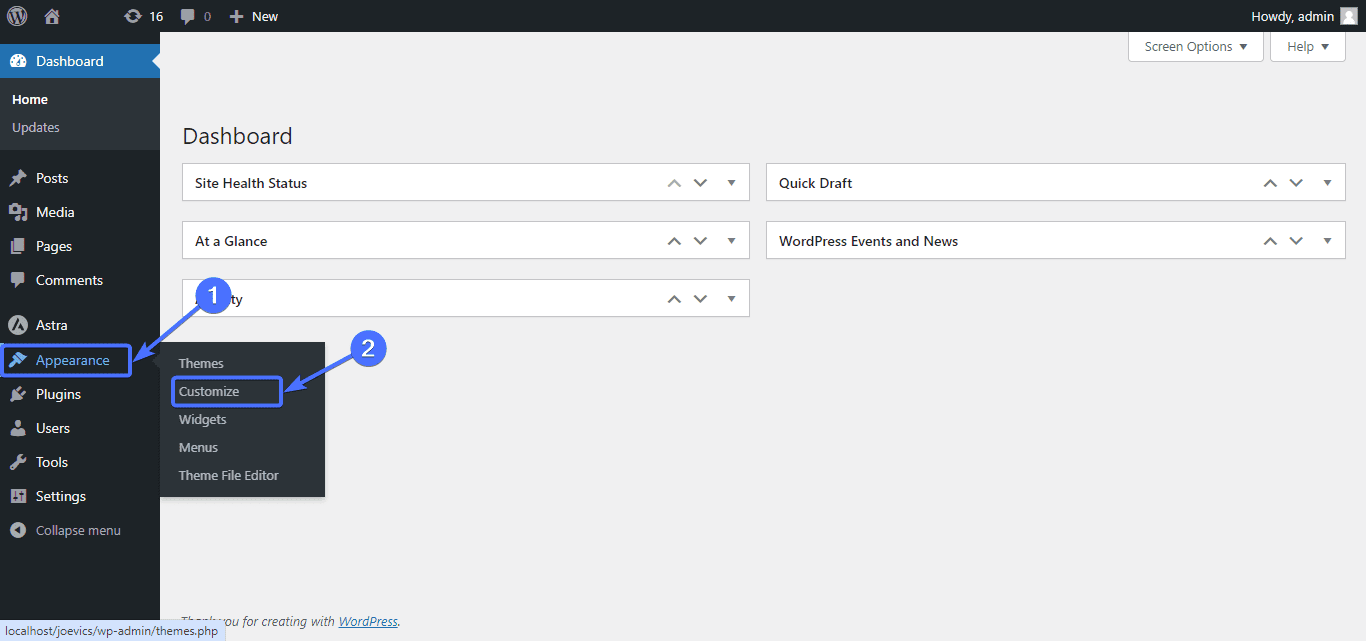Open the Dashboard sidebar menu
1366x641 pixels.
(x=80, y=61)
